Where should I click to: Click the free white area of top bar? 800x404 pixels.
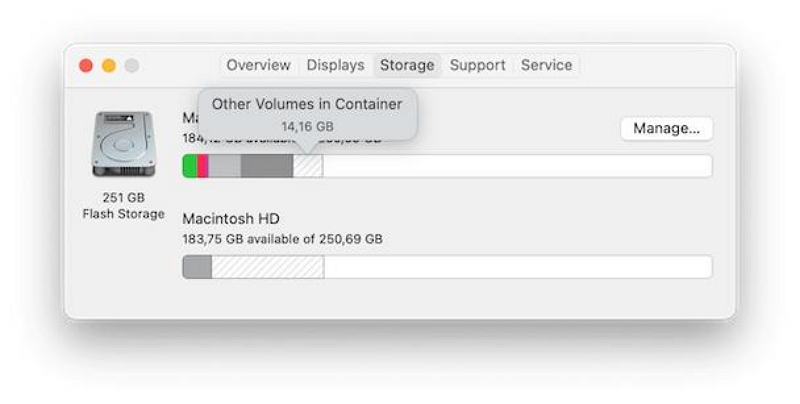(517, 166)
